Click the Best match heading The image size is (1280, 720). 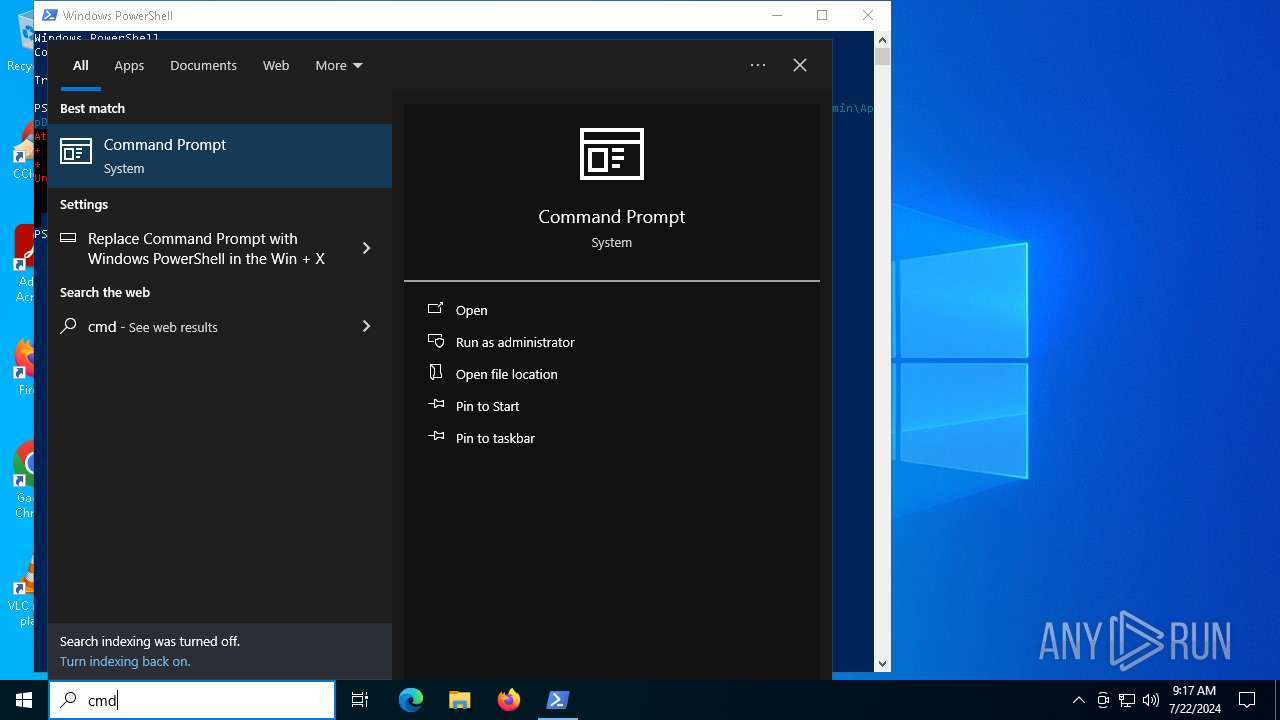(92, 108)
